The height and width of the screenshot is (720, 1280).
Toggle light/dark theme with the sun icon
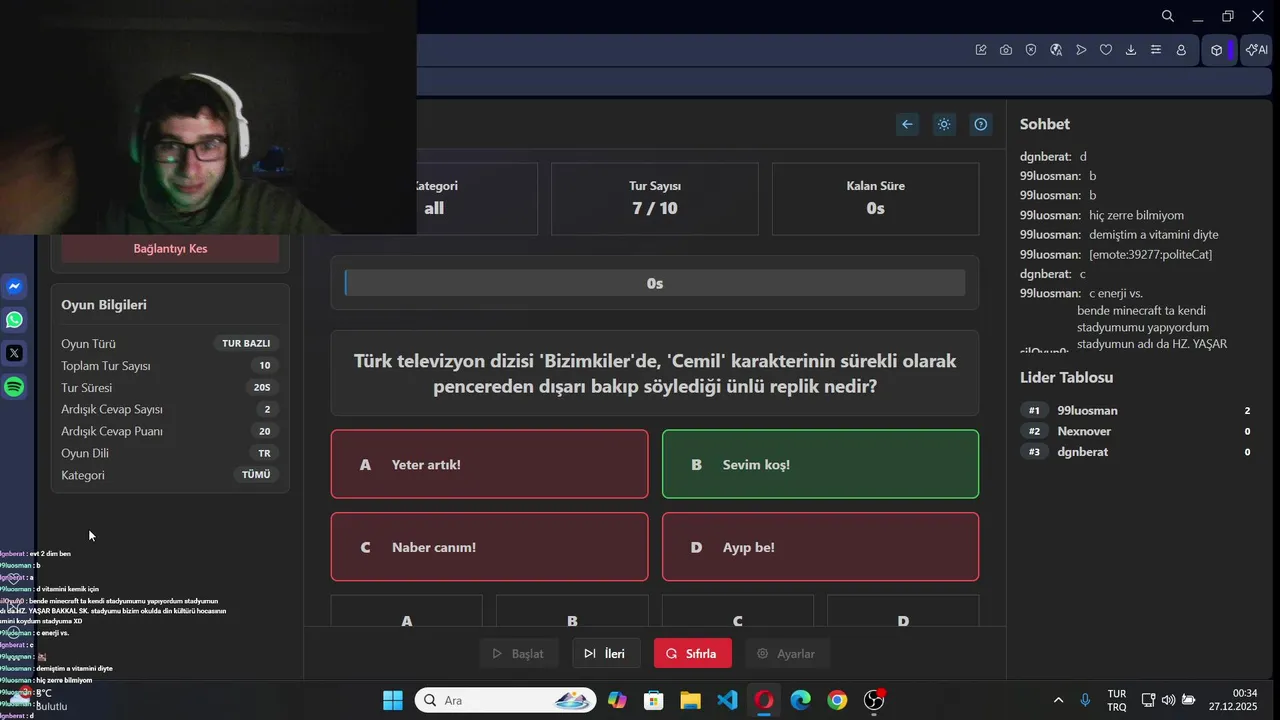pyautogui.click(x=943, y=124)
